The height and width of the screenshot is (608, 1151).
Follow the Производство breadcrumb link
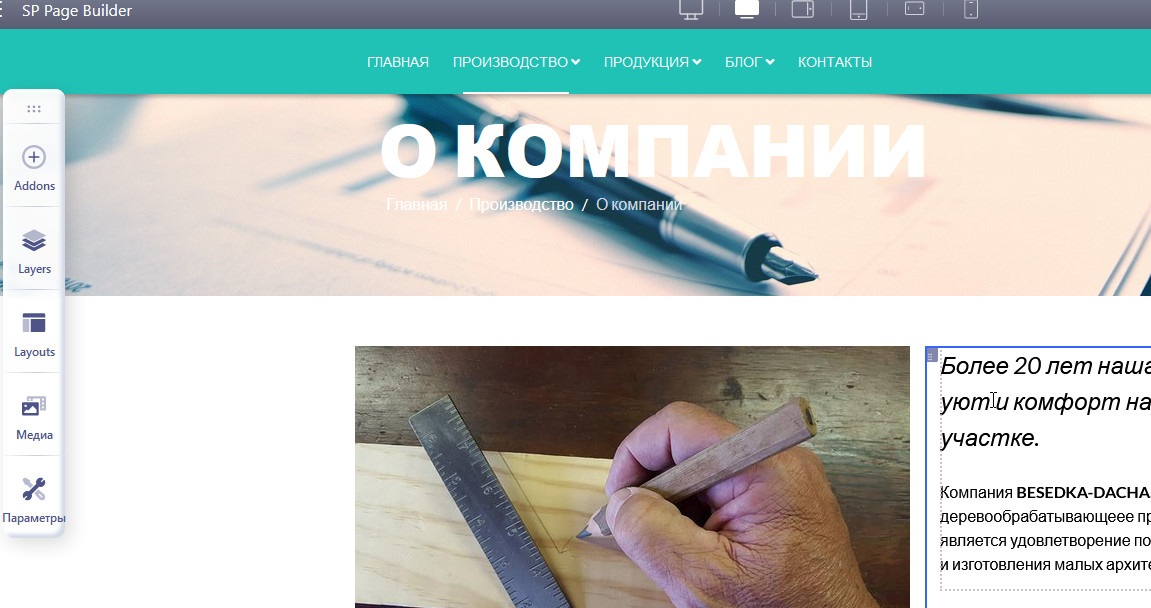[x=521, y=205]
